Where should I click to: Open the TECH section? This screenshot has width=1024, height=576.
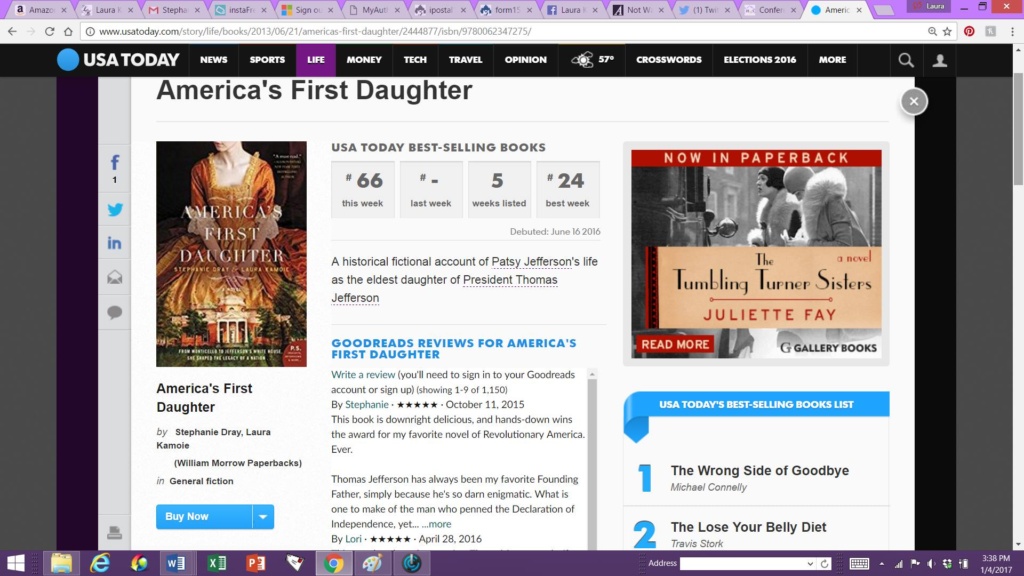(415, 59)
